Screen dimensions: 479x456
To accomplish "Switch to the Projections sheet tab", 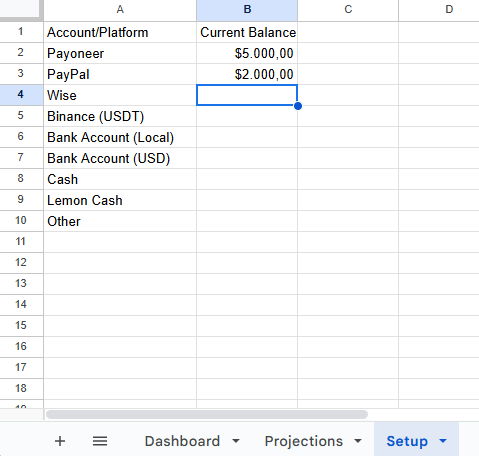I will coord(304,441).
